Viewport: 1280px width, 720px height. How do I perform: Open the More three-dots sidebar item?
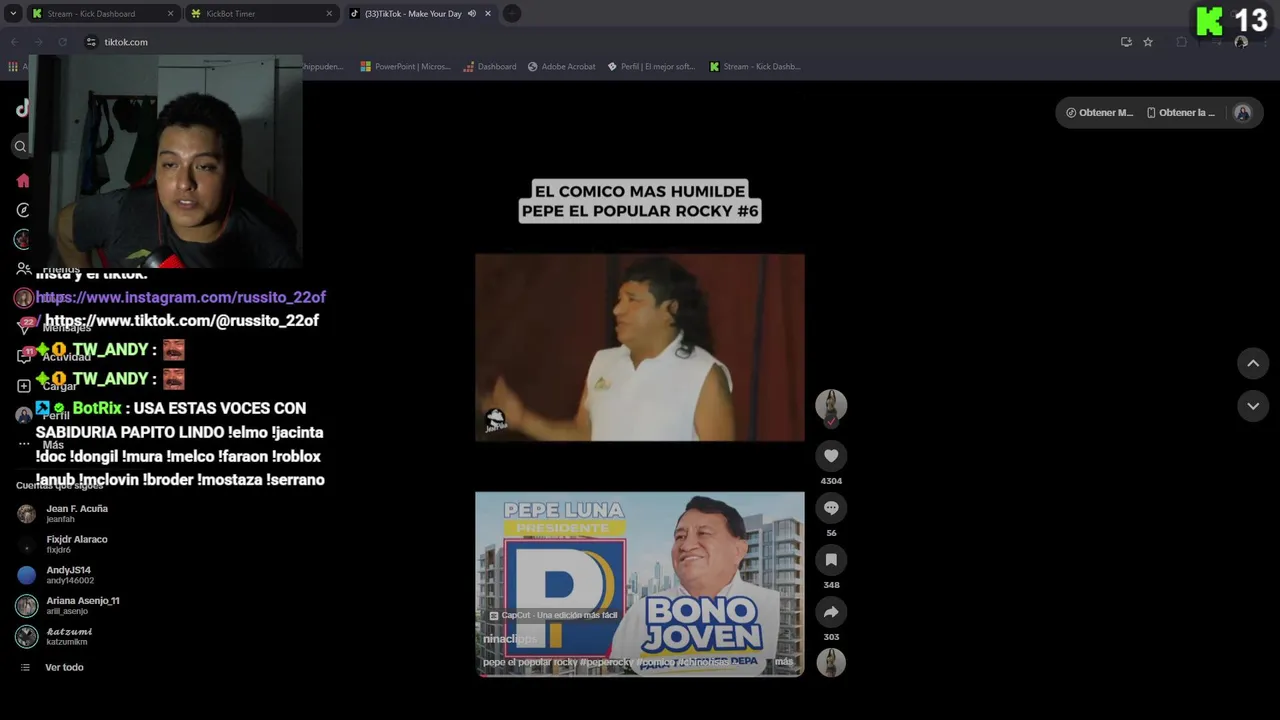23,444
